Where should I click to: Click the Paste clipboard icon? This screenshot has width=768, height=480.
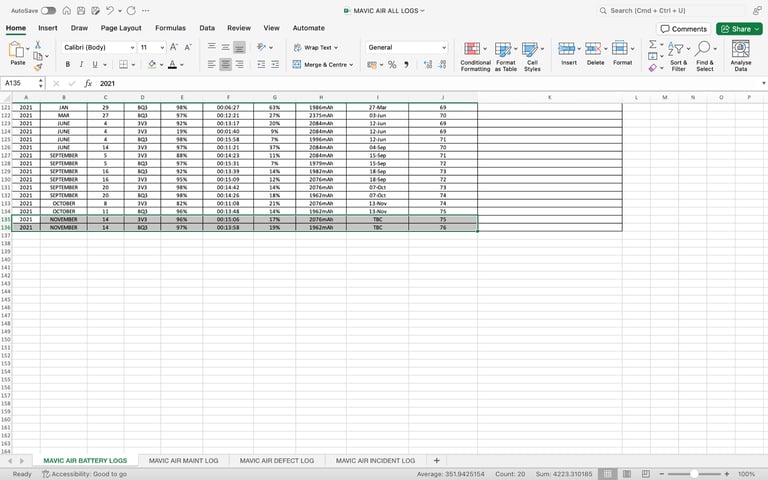16,49
